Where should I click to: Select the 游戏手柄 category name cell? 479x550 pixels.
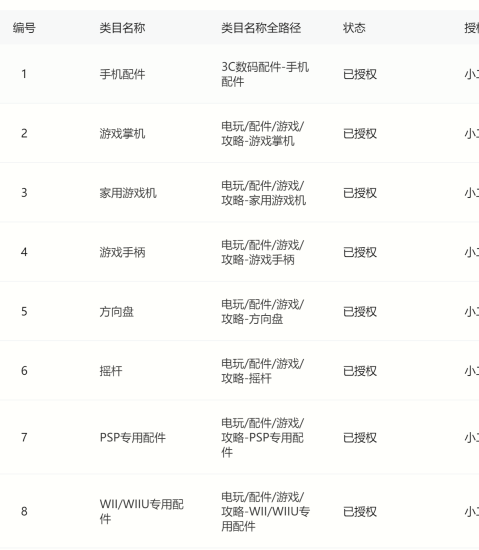click(x=122, y=252)
